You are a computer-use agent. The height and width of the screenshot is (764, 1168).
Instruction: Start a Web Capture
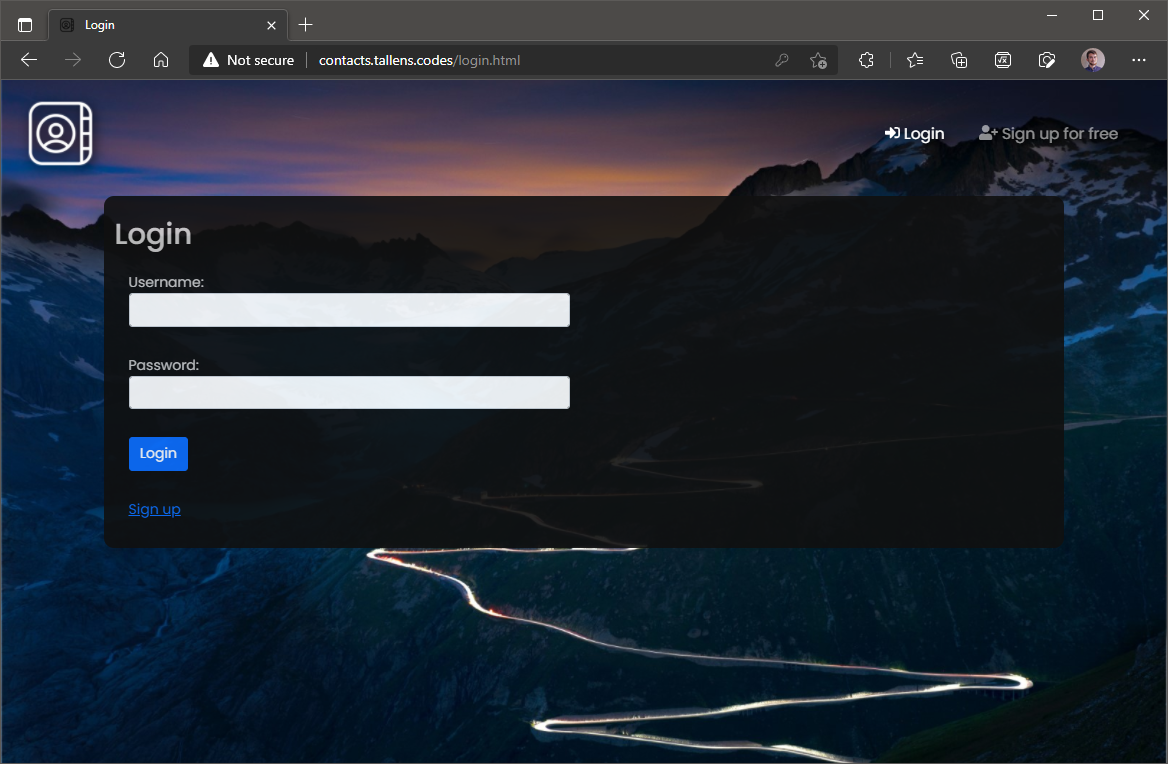point(1046,60)
